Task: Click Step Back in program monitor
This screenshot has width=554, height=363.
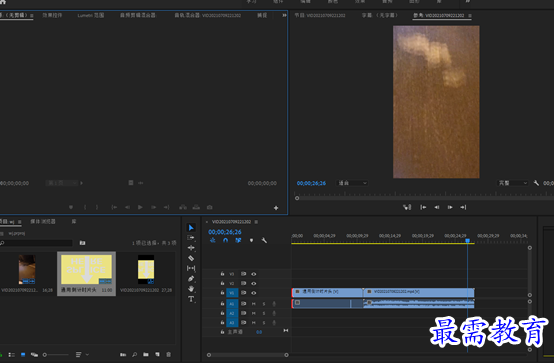Action: point(437,207)
